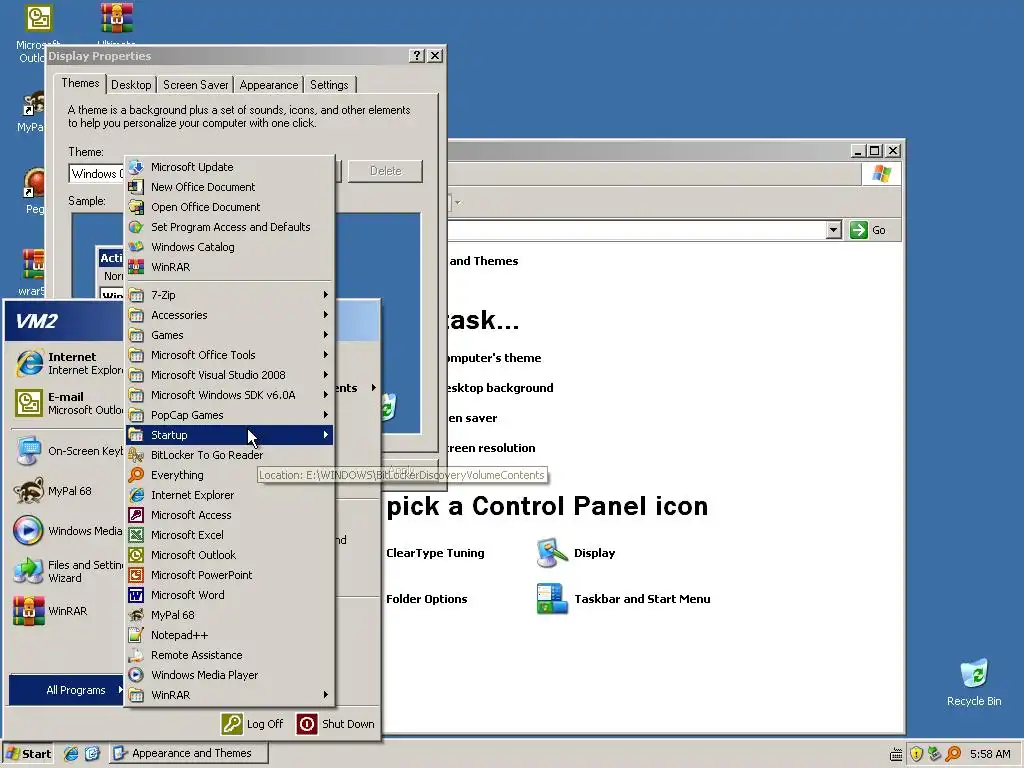Screen dimensions: 1024x768
Task: Select the Themes tab
Action: coord(80,84)
